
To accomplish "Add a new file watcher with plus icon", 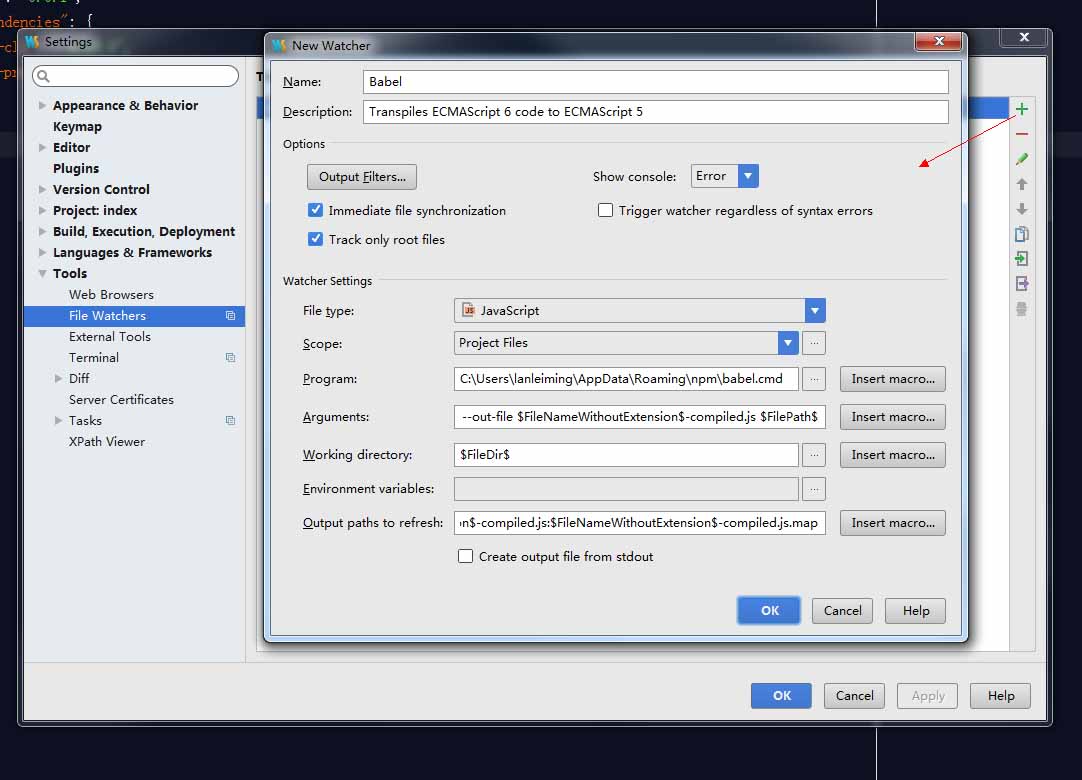I will tap(1022, 109).
